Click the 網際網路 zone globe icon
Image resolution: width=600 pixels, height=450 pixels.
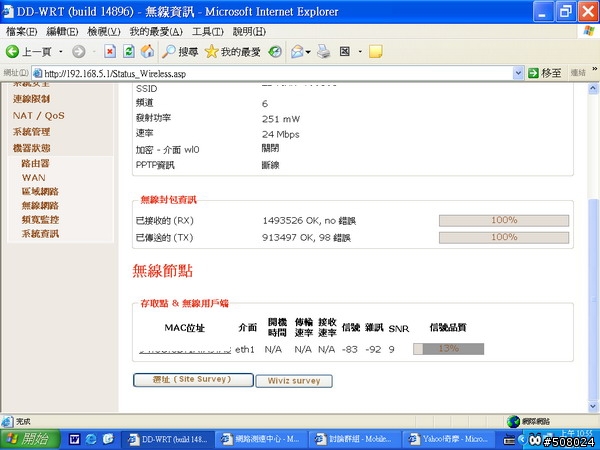[x=513, y=421]
